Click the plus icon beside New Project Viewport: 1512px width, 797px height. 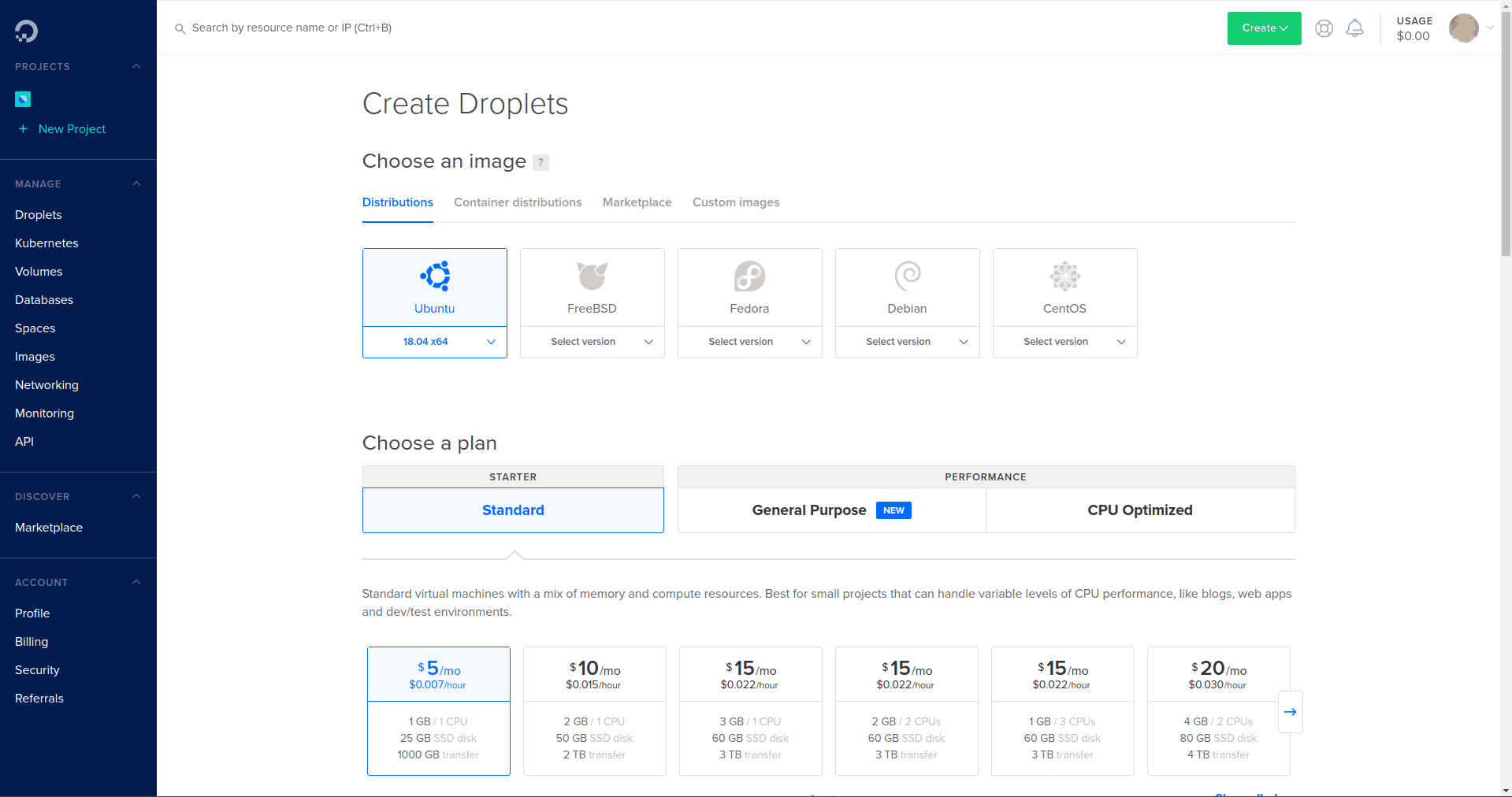pos(23,128)
